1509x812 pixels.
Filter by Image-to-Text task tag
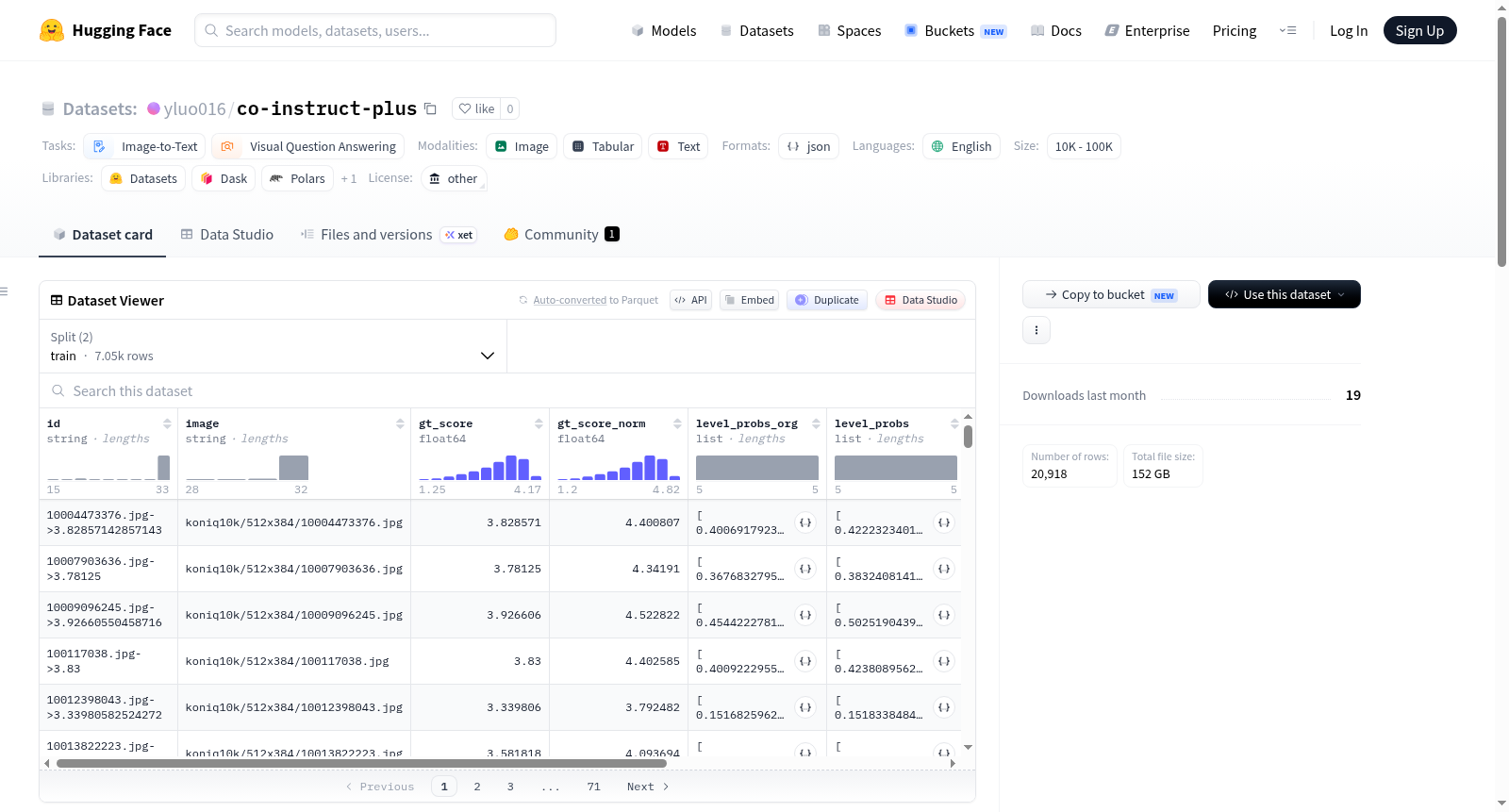[144, 146]
